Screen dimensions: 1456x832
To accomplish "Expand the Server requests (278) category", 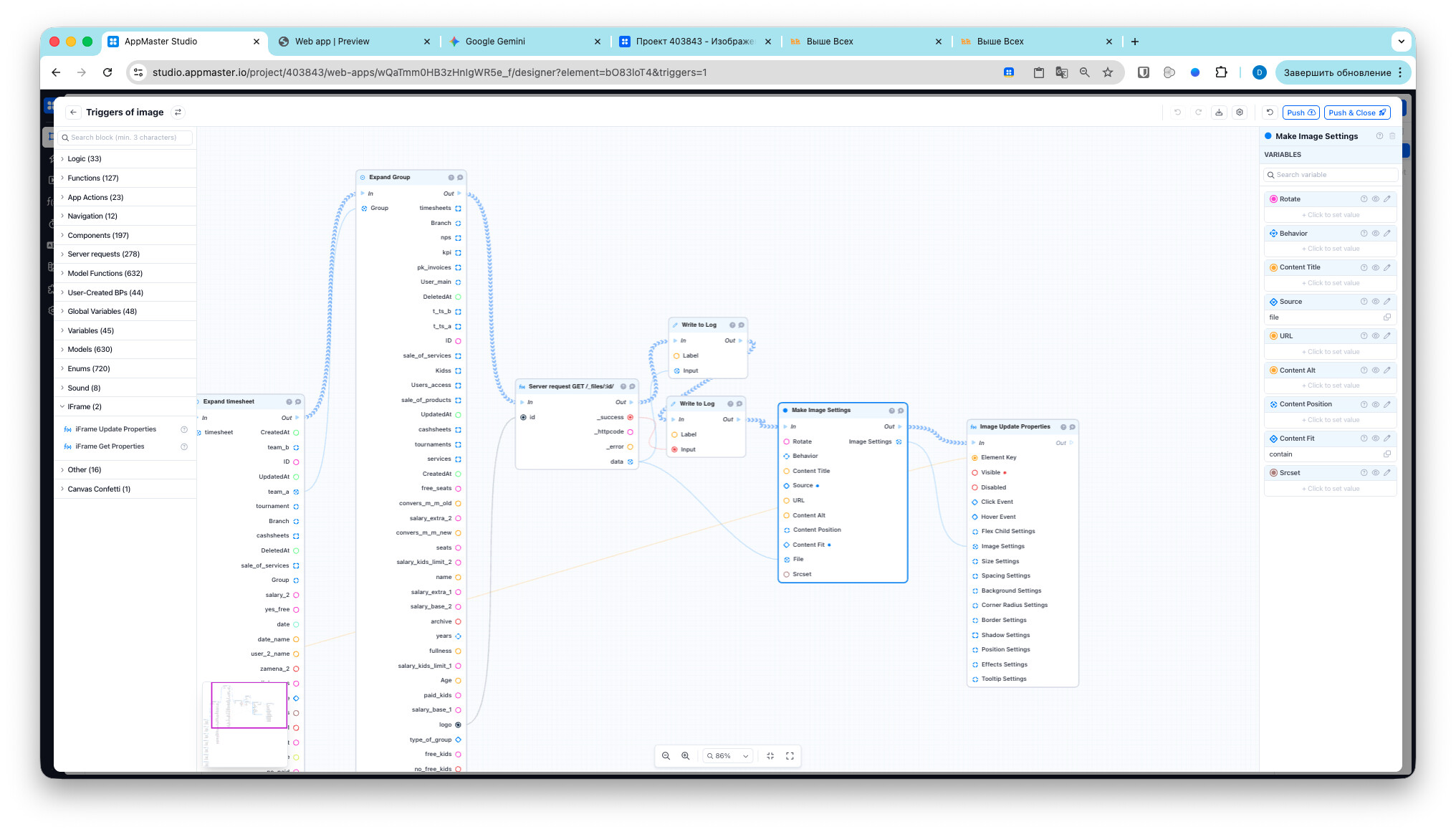I will (103, 254).
